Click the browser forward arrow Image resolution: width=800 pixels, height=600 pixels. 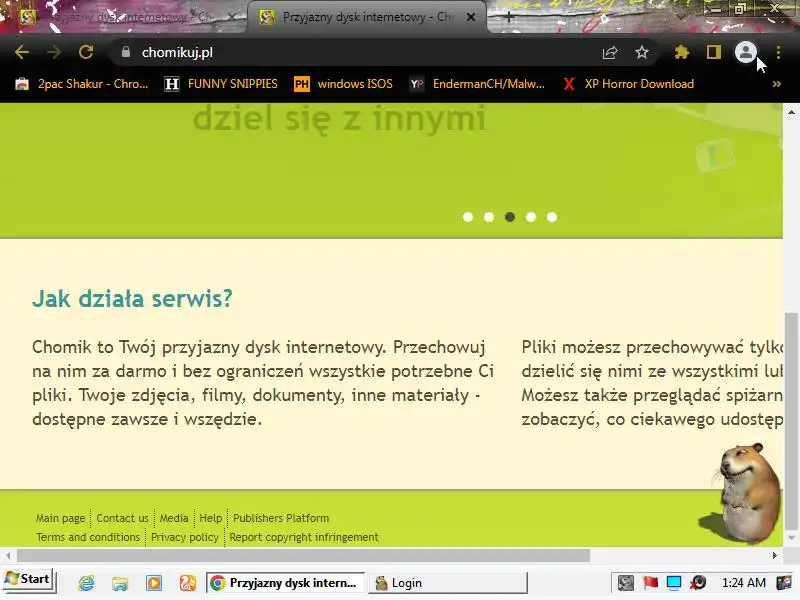pos(54,52)
